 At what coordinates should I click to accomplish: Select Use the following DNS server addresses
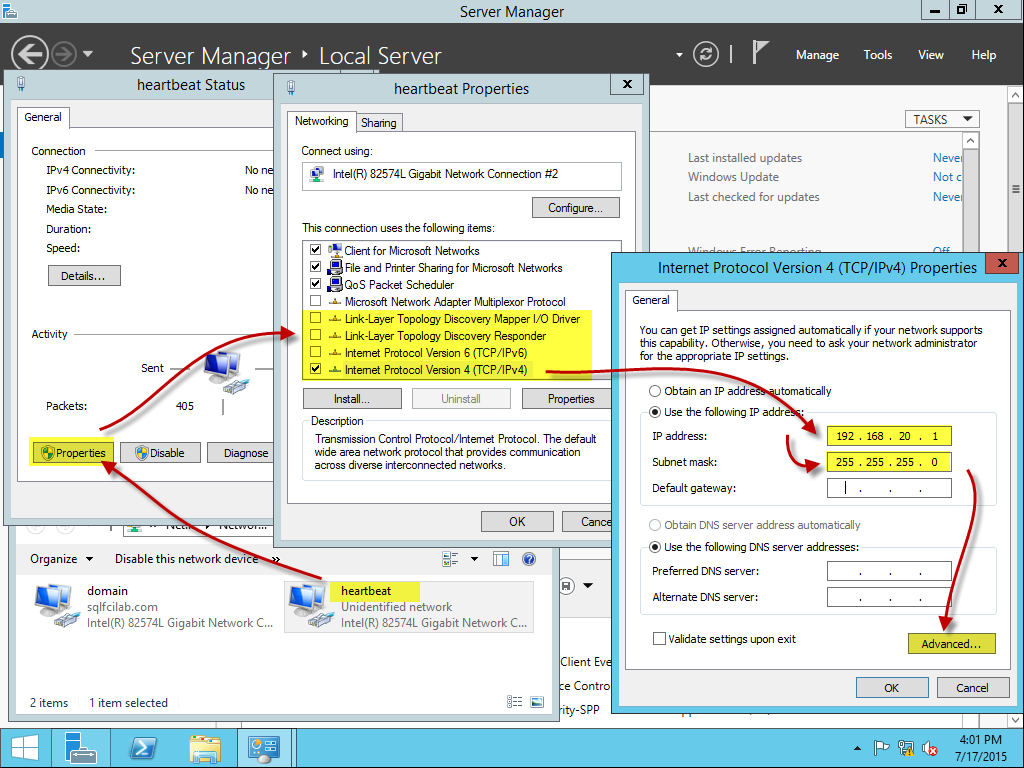[654, 547]
